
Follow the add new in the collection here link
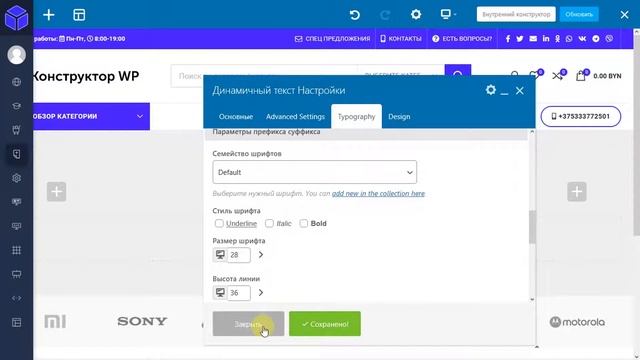(378, 193)
